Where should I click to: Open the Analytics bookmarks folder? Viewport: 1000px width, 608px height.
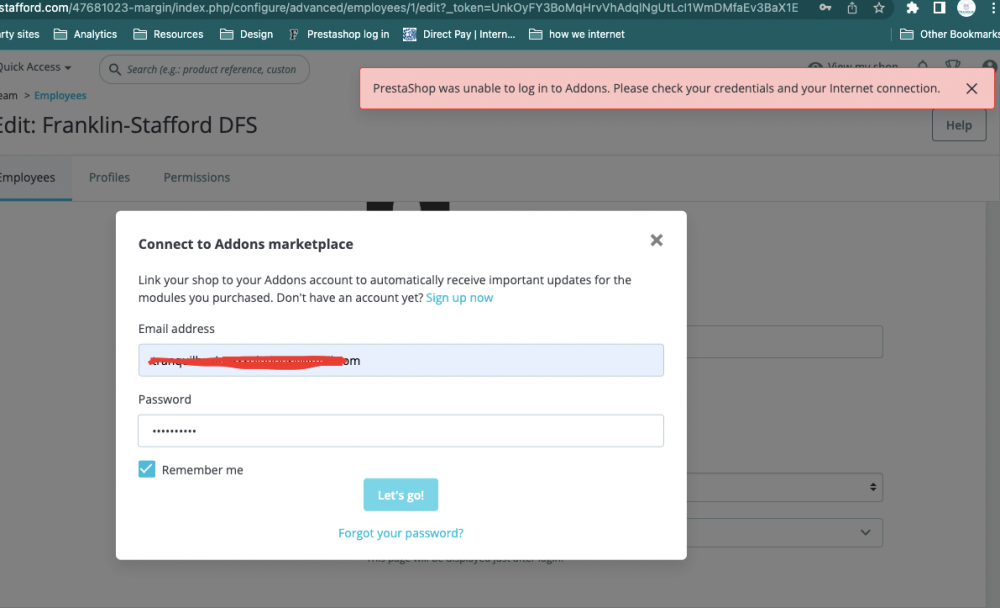[x=85, y=34]
